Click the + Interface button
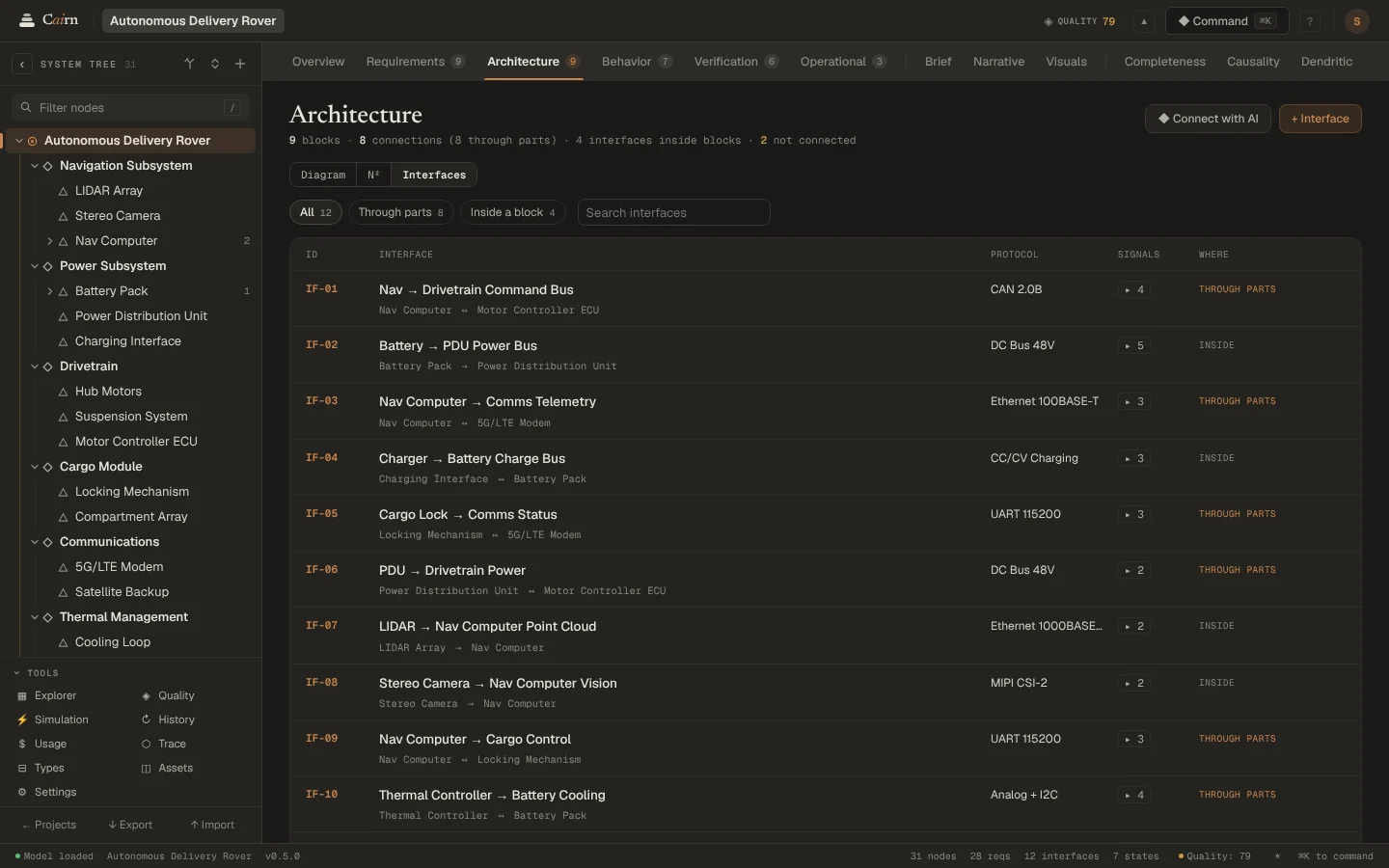This screenshot has width=1389, height=868. click(1320, 119)
